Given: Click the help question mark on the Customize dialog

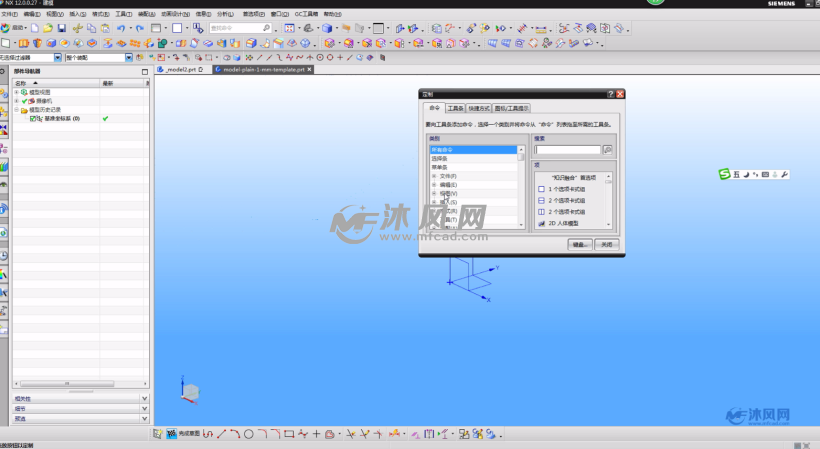Looking at the screenshot, I should point(610,94).
